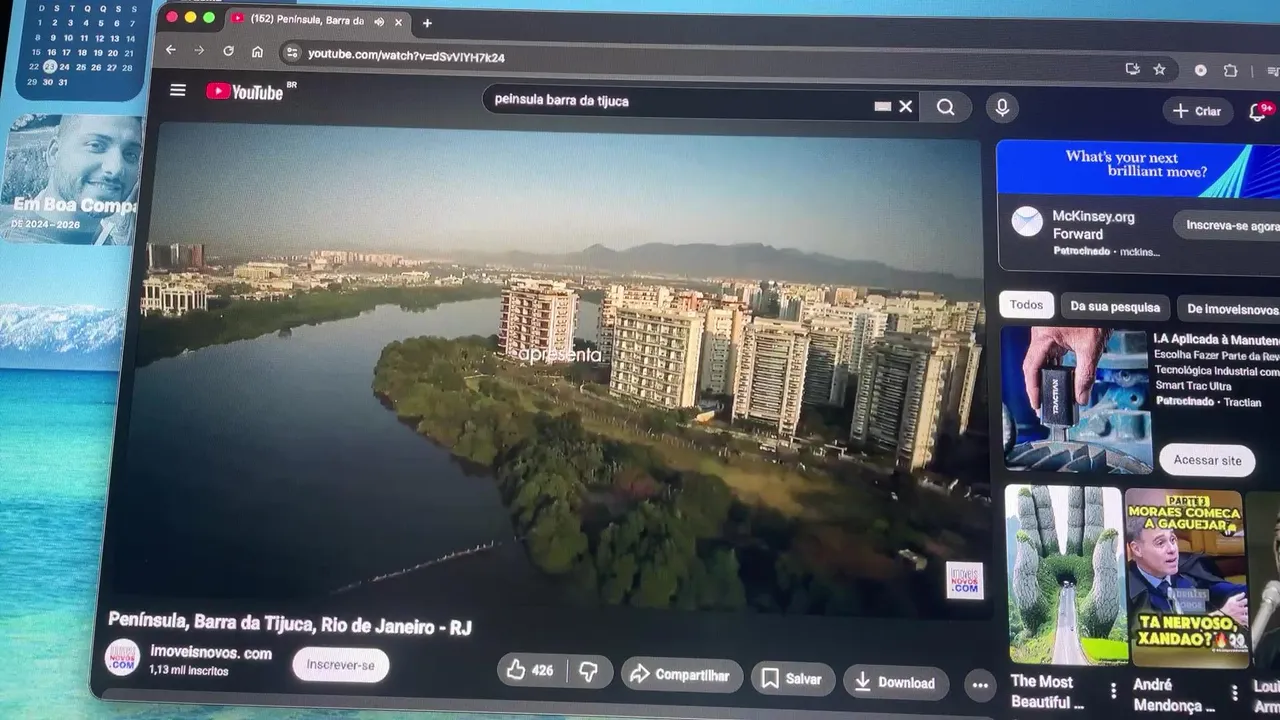Like the video with thumbs up
The width and height of the screenshot is (1280, 720).
(x=531, y=670)
